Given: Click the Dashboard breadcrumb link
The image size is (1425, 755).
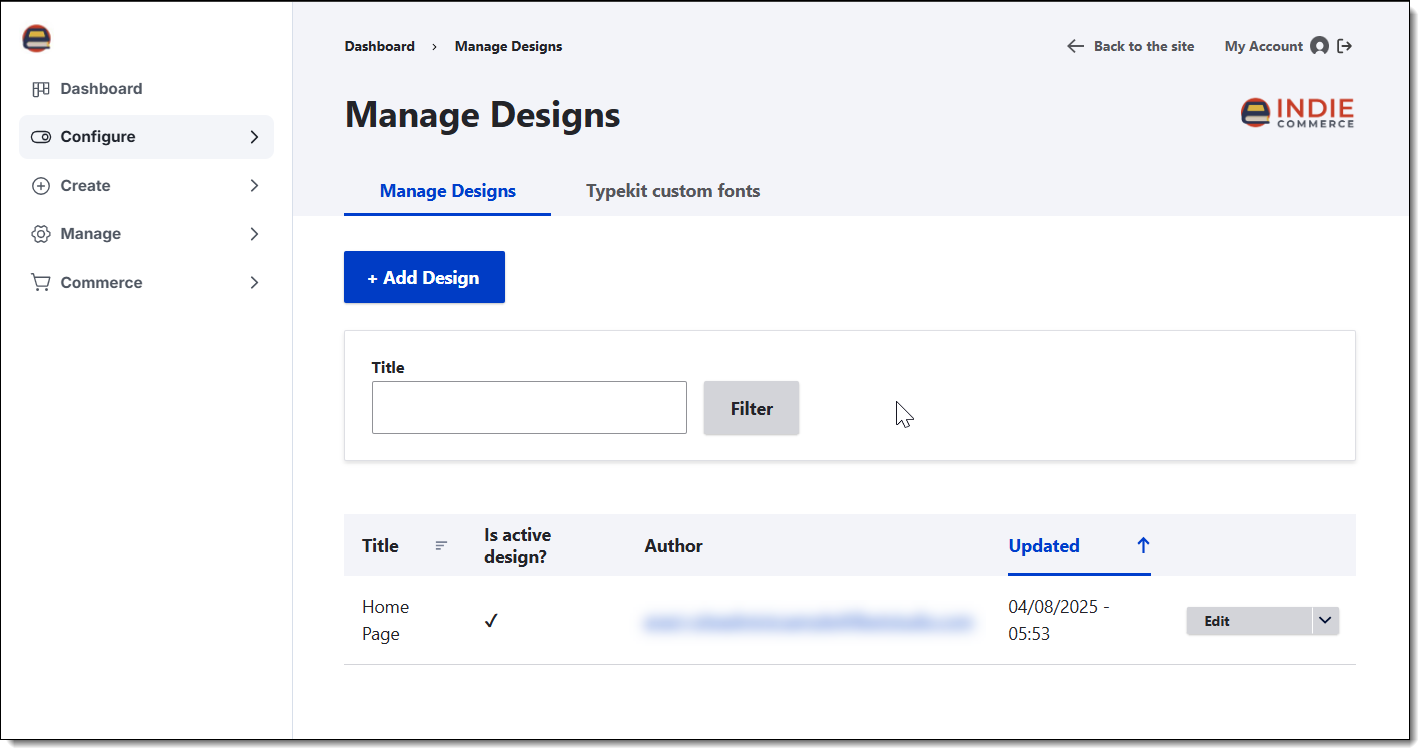Looking at the screenshot, I should 379,46.
